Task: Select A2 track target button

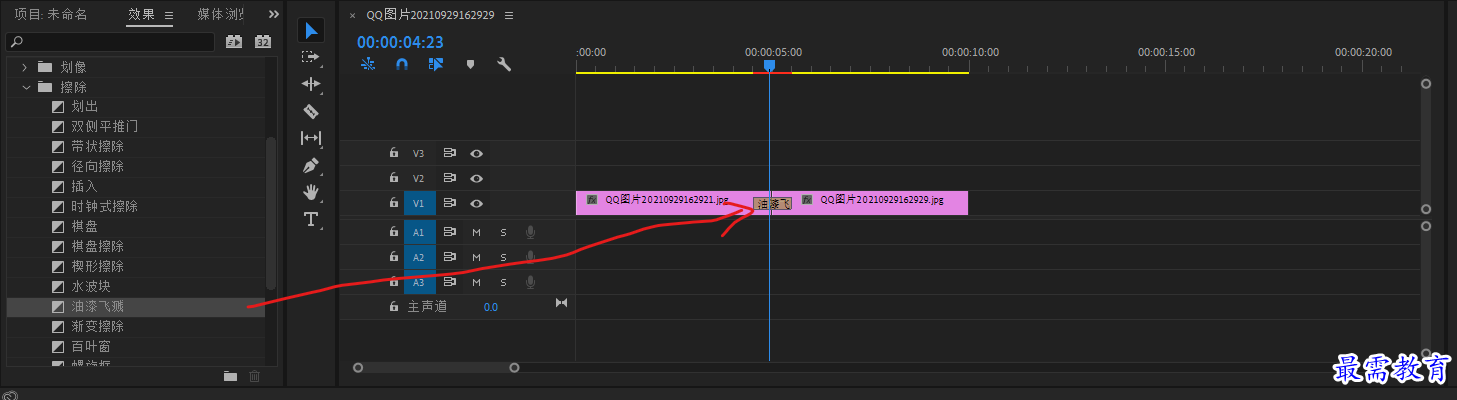Action: (x=419, y=257)
